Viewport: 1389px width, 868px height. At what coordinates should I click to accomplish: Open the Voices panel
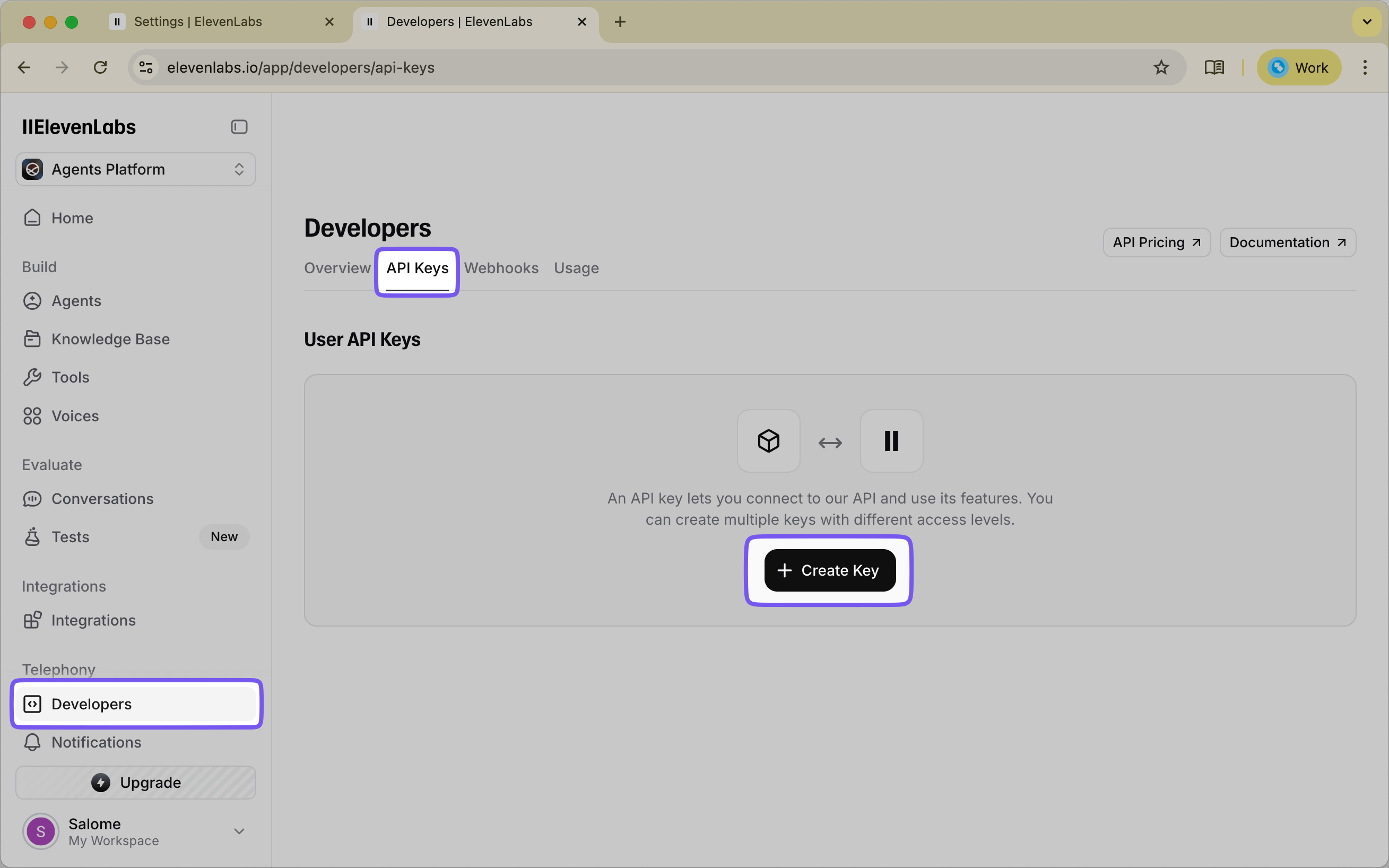pyautogui.click(x=74, y=415)
